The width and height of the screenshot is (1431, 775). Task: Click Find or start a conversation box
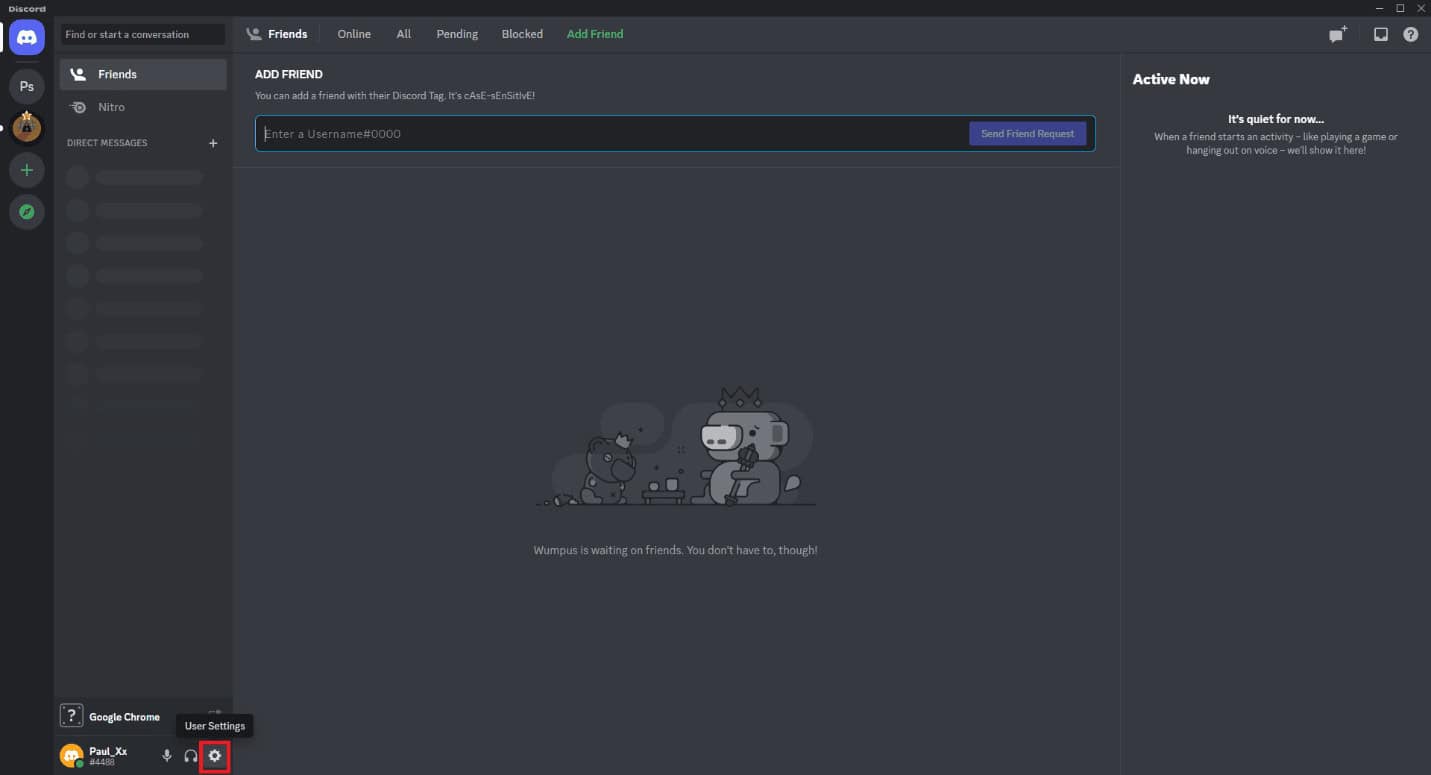pyautogui.click(x=142, y=35)
